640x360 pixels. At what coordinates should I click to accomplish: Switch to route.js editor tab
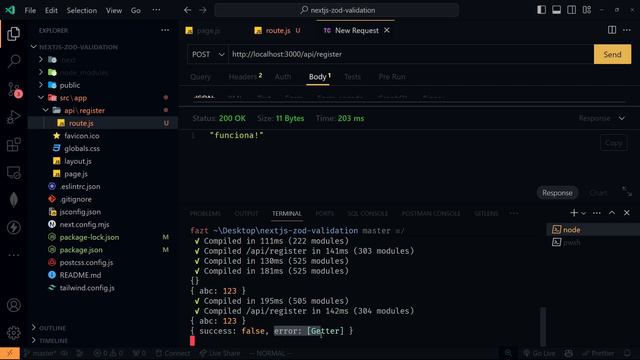tap(278, 31)
